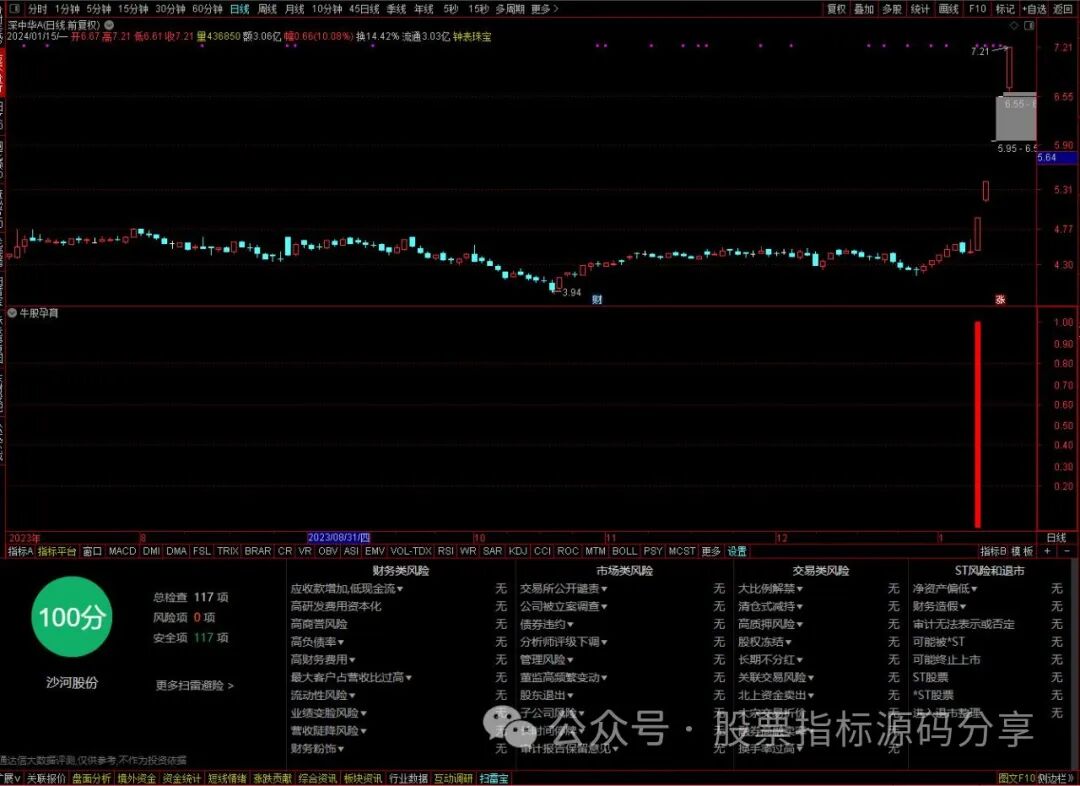Select the MACD indicator
The height and width of the screenshot is (786, 1080).
[x=123, y=551]
